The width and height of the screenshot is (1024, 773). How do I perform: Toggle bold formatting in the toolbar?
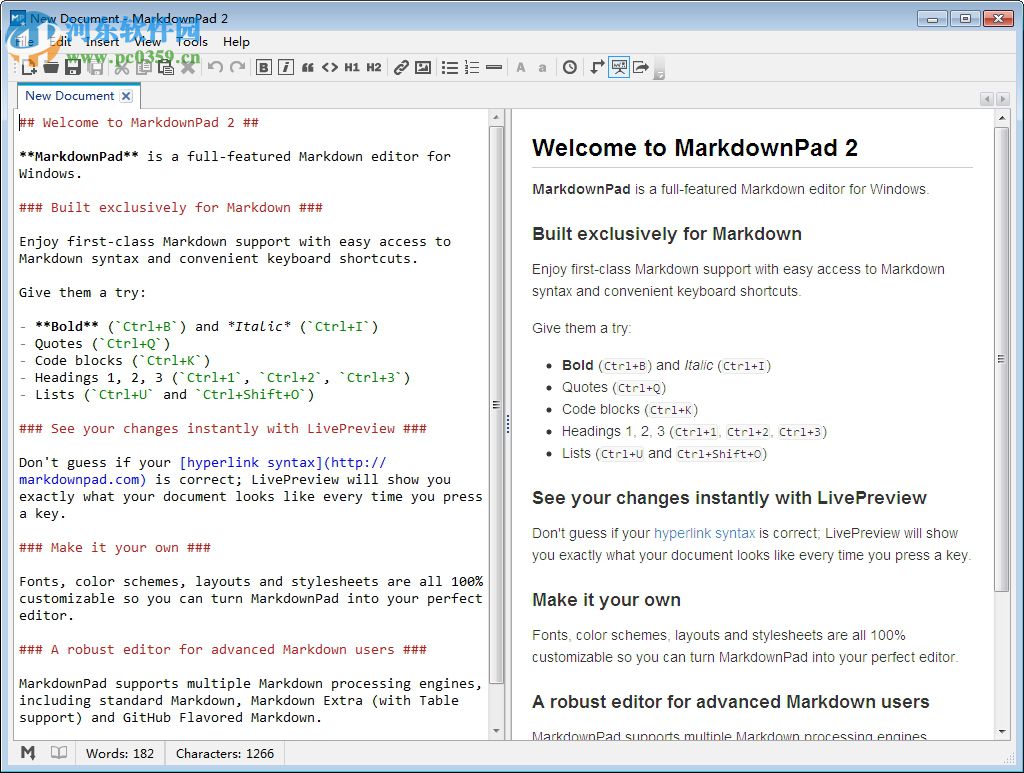[263, 67]
